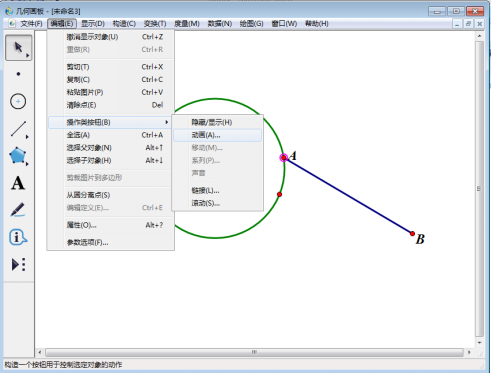Select the Compass circle tool
The image size is (492, 373).
point(18,101)
